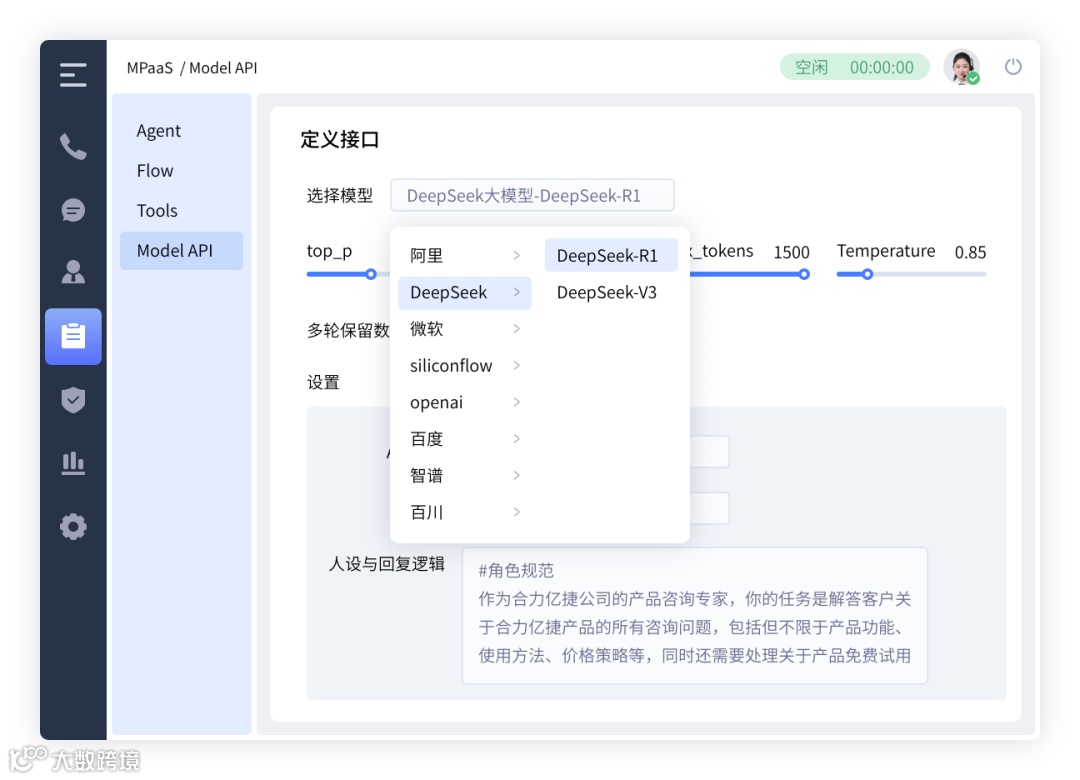Open the chat messages sidebar icon
The width and height of the screenshot is (1080, 780).
coord(73,210)
